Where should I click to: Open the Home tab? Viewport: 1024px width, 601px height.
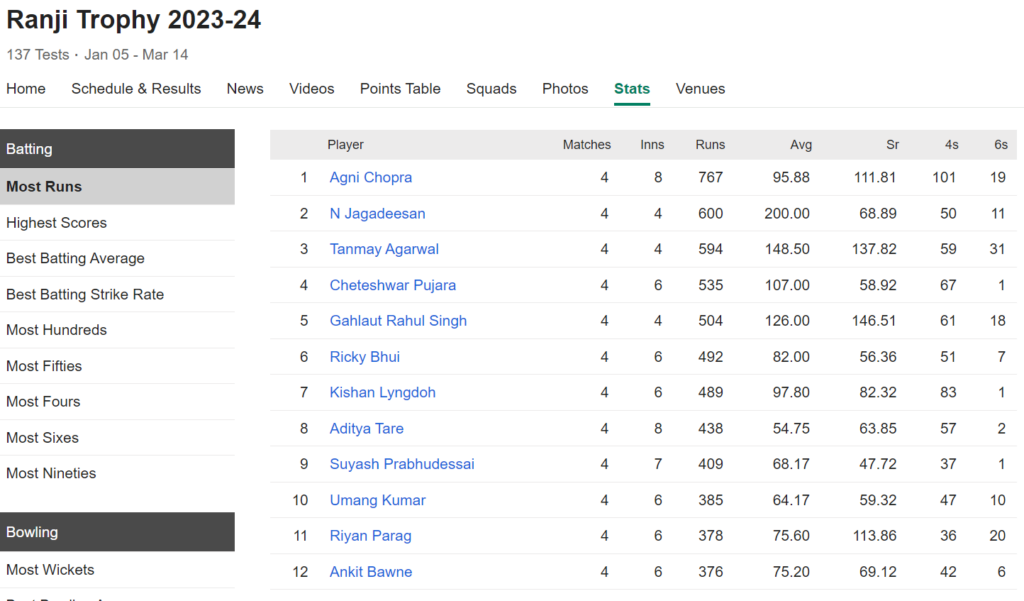26,89
